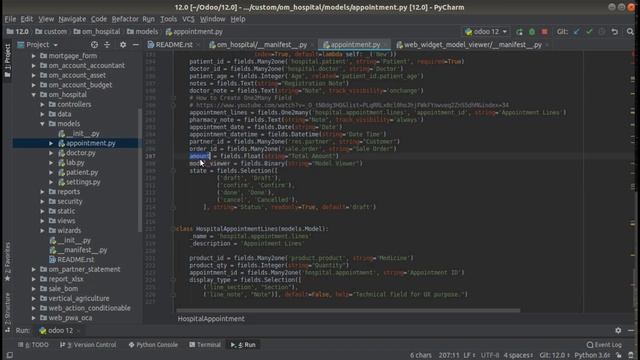Screen dimensions: 640x360
Task: Open the File menu
Action: [10, 19]
